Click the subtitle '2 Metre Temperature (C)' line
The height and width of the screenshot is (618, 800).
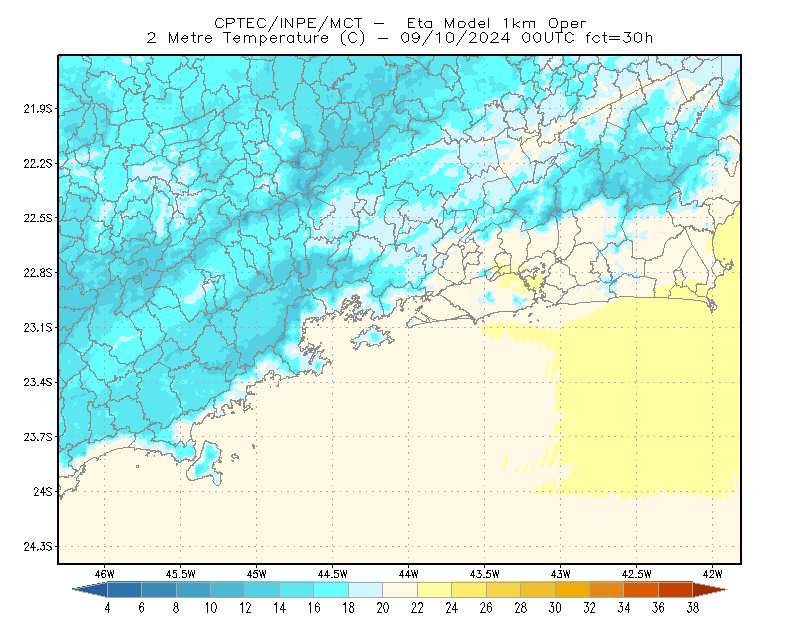(x=400, y=38)
